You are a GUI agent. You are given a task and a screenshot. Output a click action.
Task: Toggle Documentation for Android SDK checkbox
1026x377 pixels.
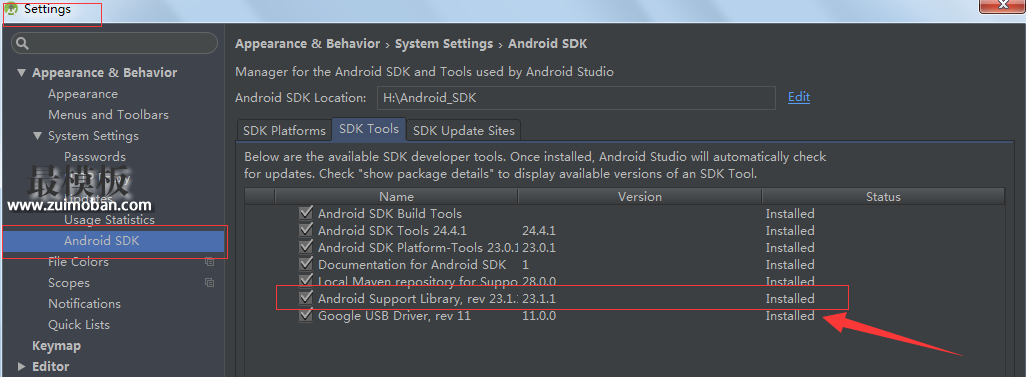coord(305,264)
